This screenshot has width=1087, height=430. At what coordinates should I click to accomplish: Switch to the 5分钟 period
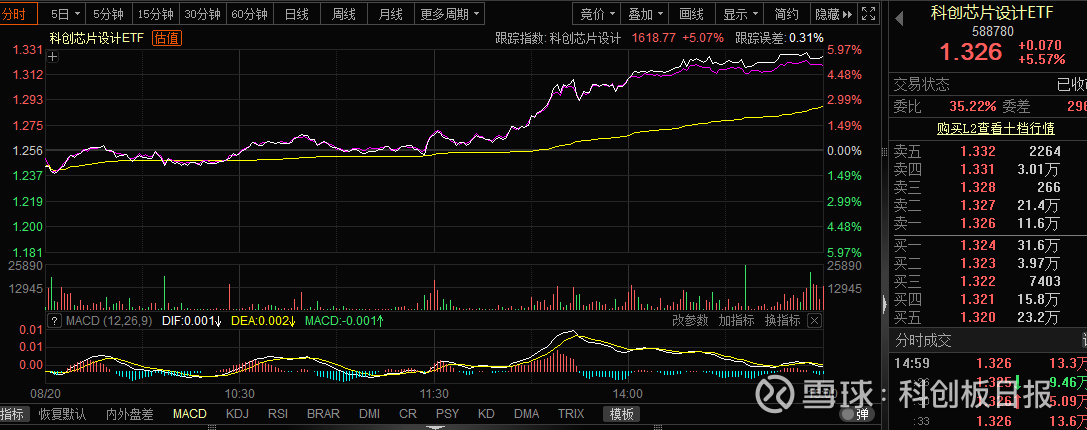(108, 14)
